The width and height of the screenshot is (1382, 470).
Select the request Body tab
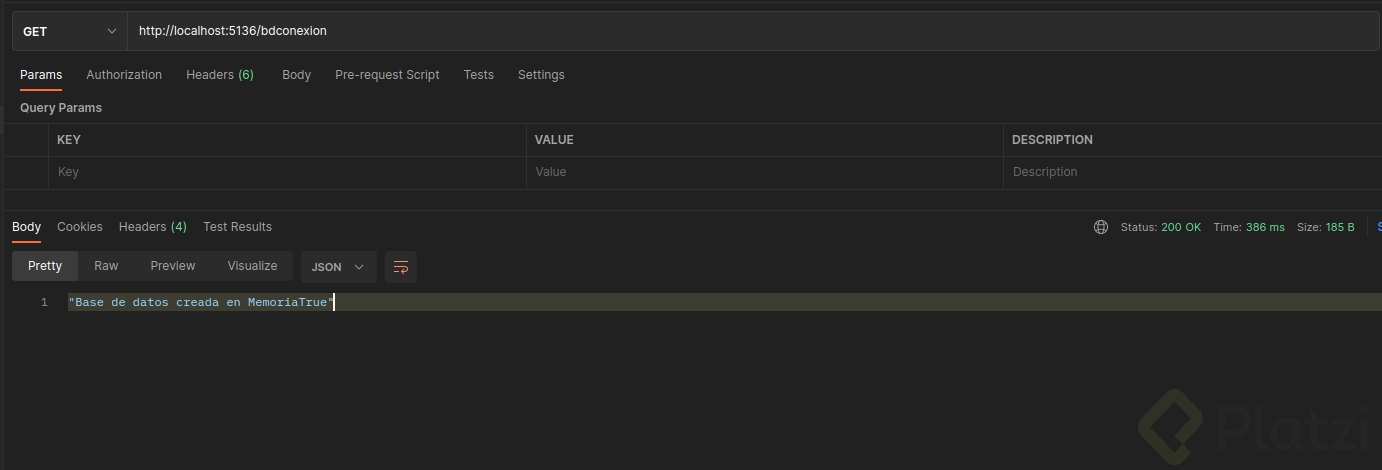(x=296, y=75)
